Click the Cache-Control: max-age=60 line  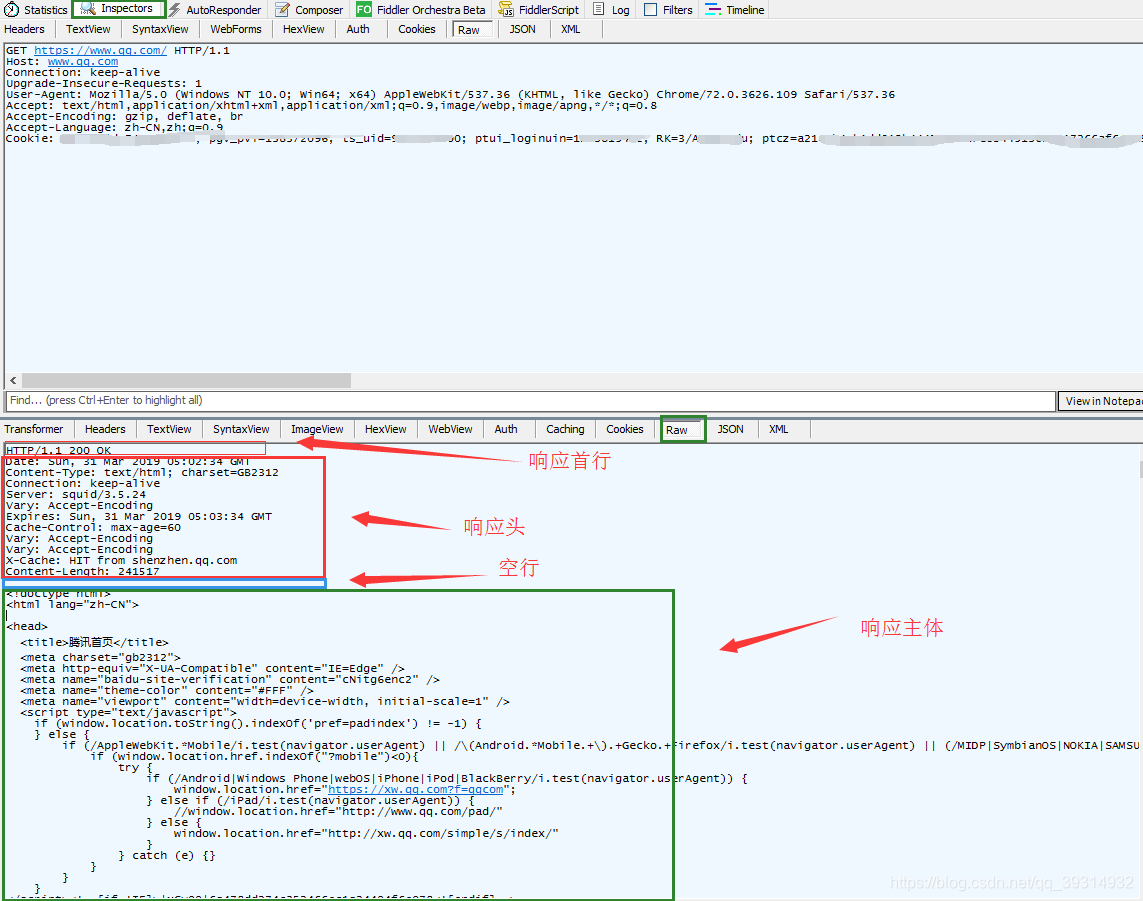[93, 528]
